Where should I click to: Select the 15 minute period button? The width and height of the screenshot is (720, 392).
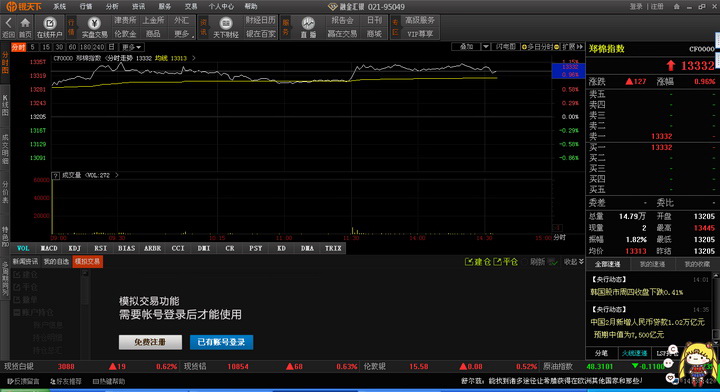[x=45, y=47]
